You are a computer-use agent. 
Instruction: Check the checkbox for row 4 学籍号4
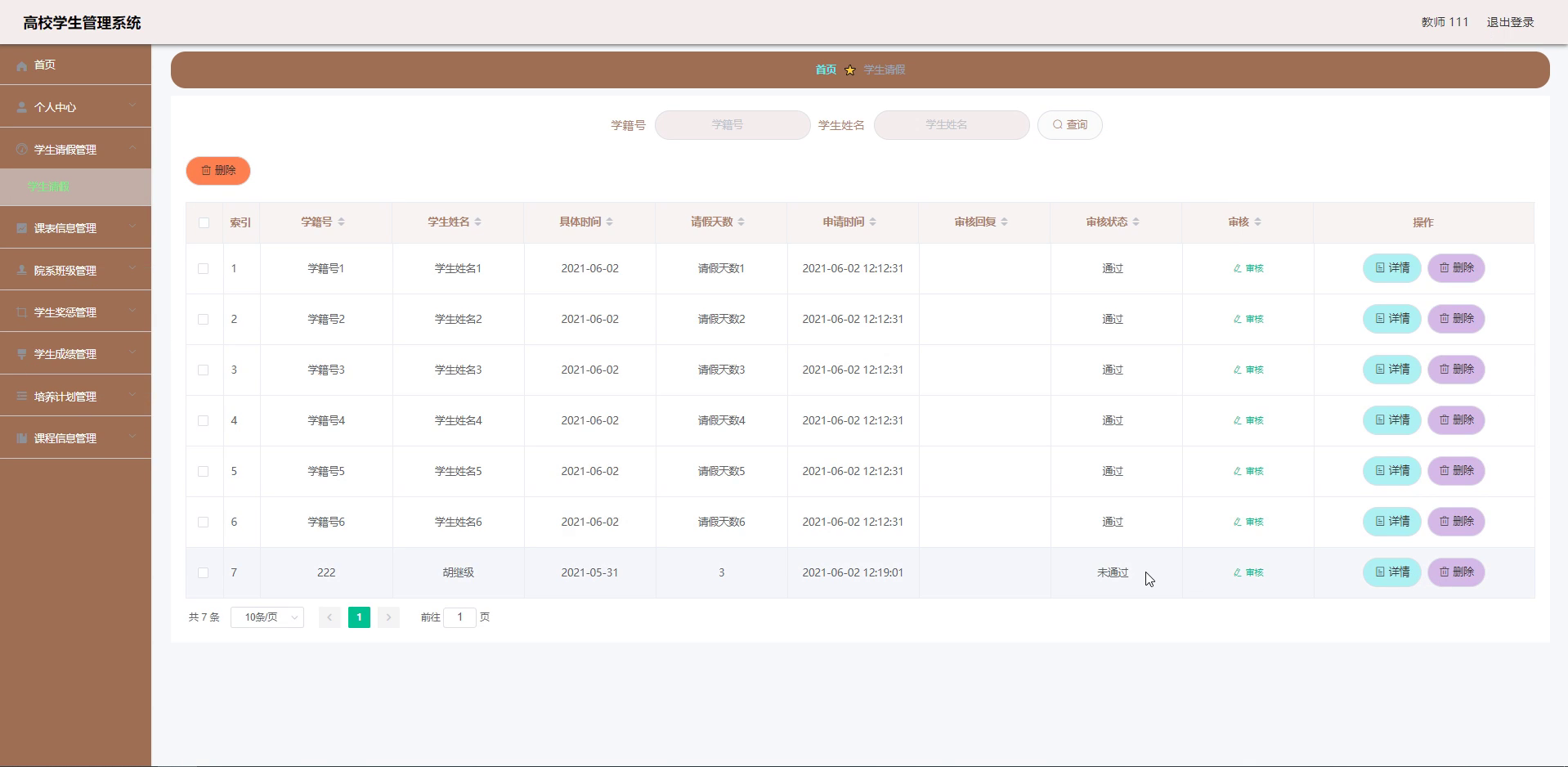[204, 420]
